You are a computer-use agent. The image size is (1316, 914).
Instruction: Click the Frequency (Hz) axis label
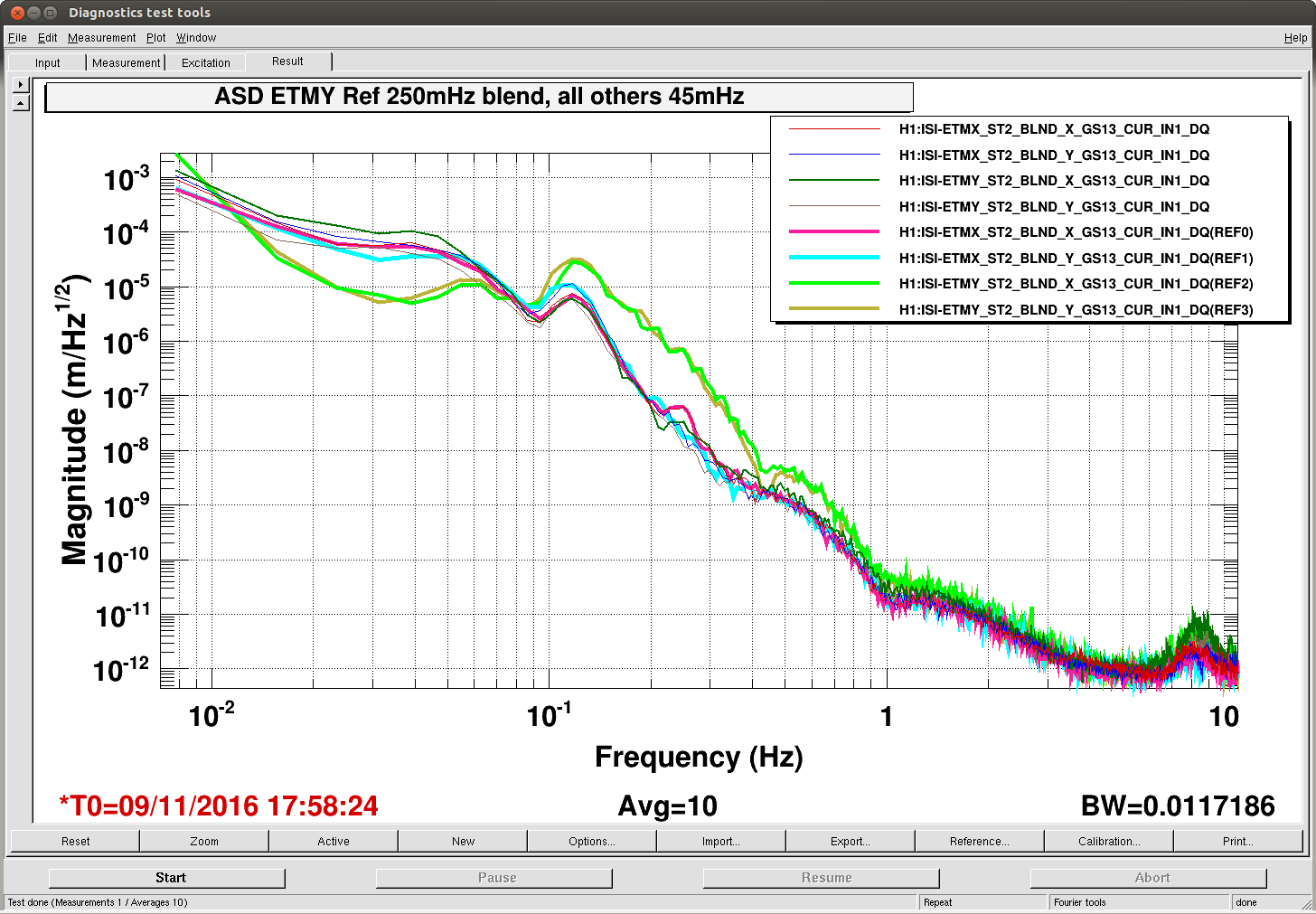[x=699, y=757]
